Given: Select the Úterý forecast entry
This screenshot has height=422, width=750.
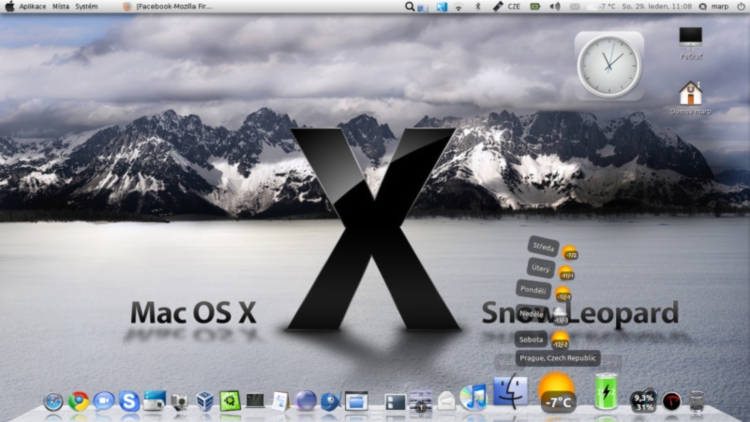Looking at the screenshot, I should click(540, 268).
